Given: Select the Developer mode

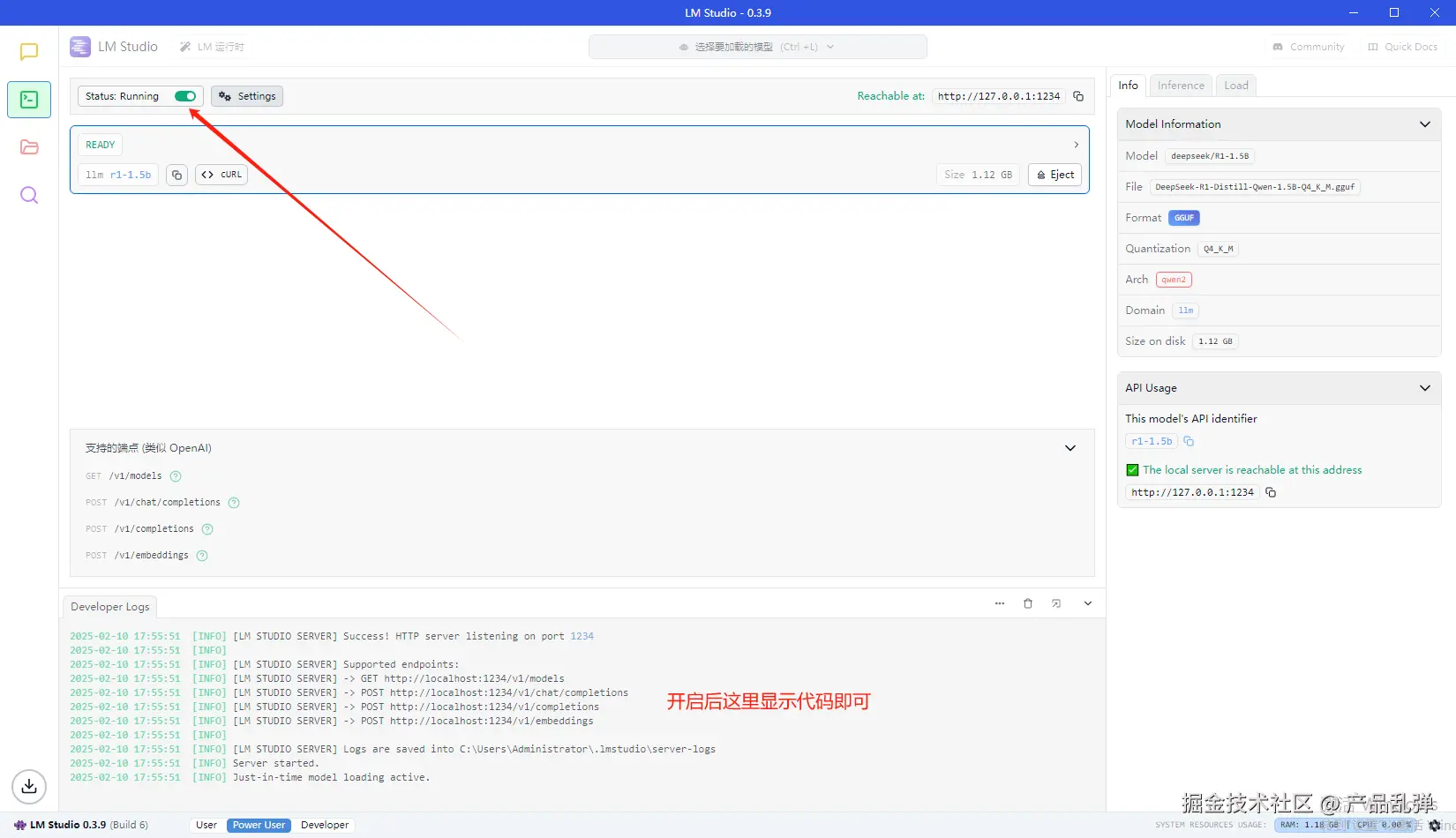Looking at the screenshot, I should [325, 826].
